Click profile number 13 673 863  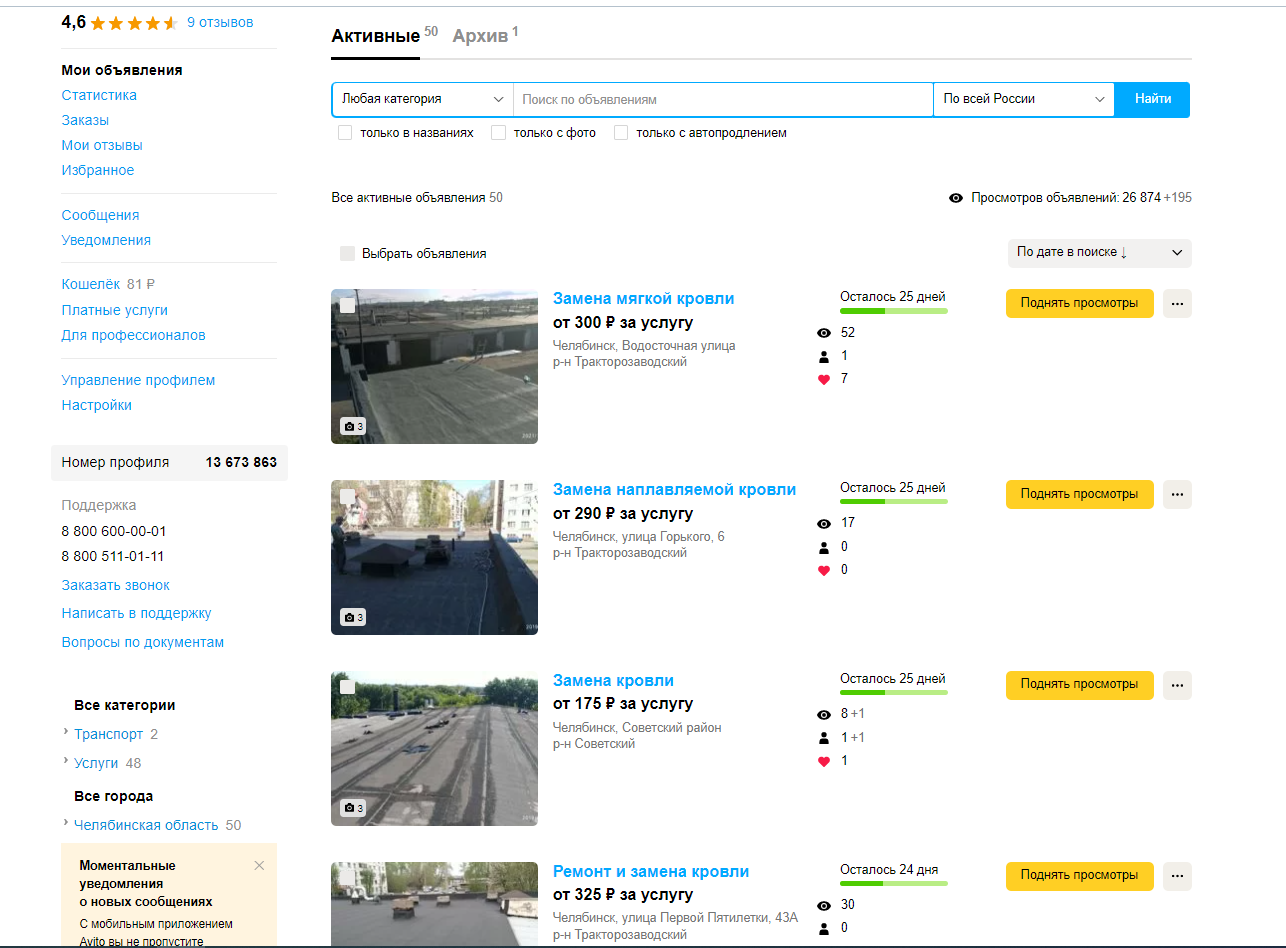click(x=241, y=462)
